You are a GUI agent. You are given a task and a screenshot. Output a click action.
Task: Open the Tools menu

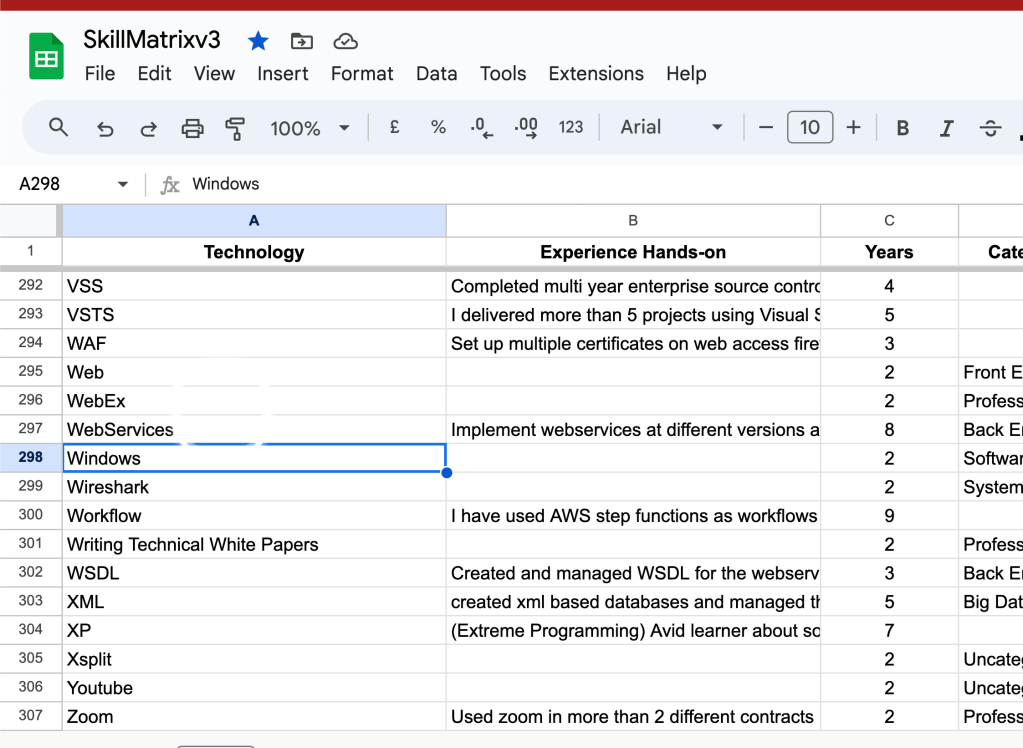coord(503,74)
